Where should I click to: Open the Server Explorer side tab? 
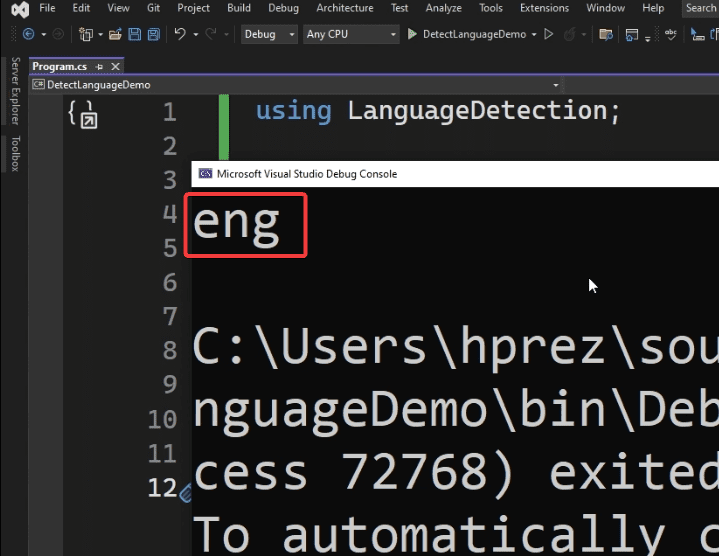15,91
